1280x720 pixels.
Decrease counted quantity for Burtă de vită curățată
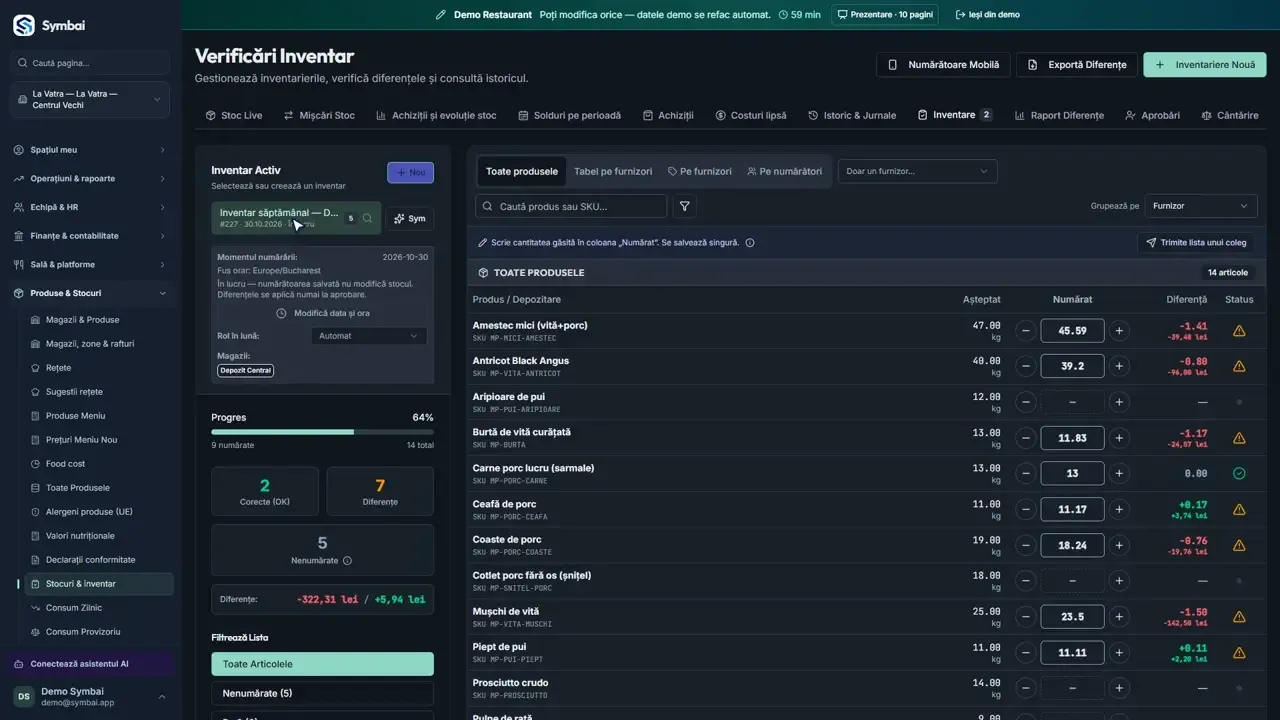1025,438
